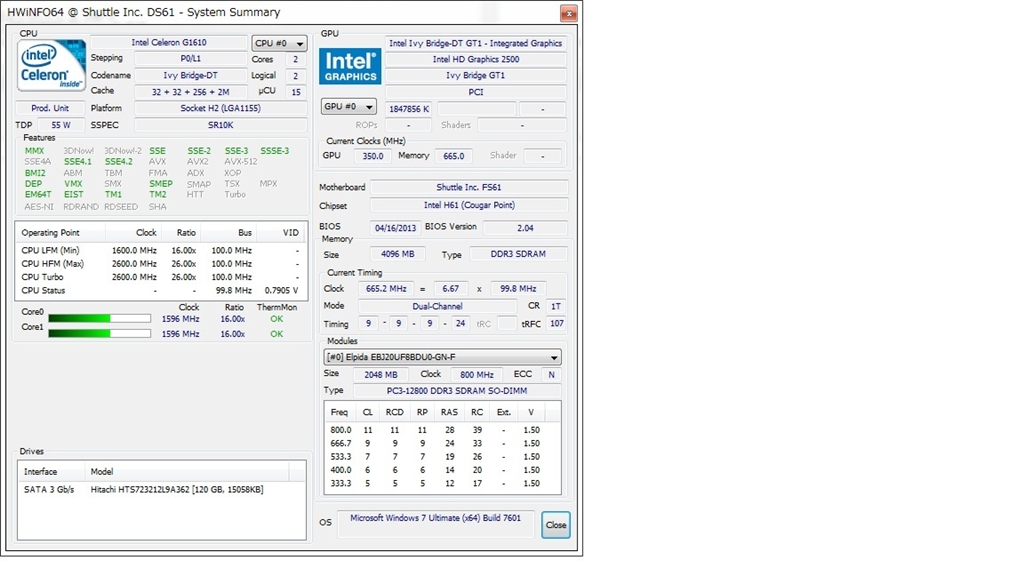Click the ECC value N

[551, 375]
